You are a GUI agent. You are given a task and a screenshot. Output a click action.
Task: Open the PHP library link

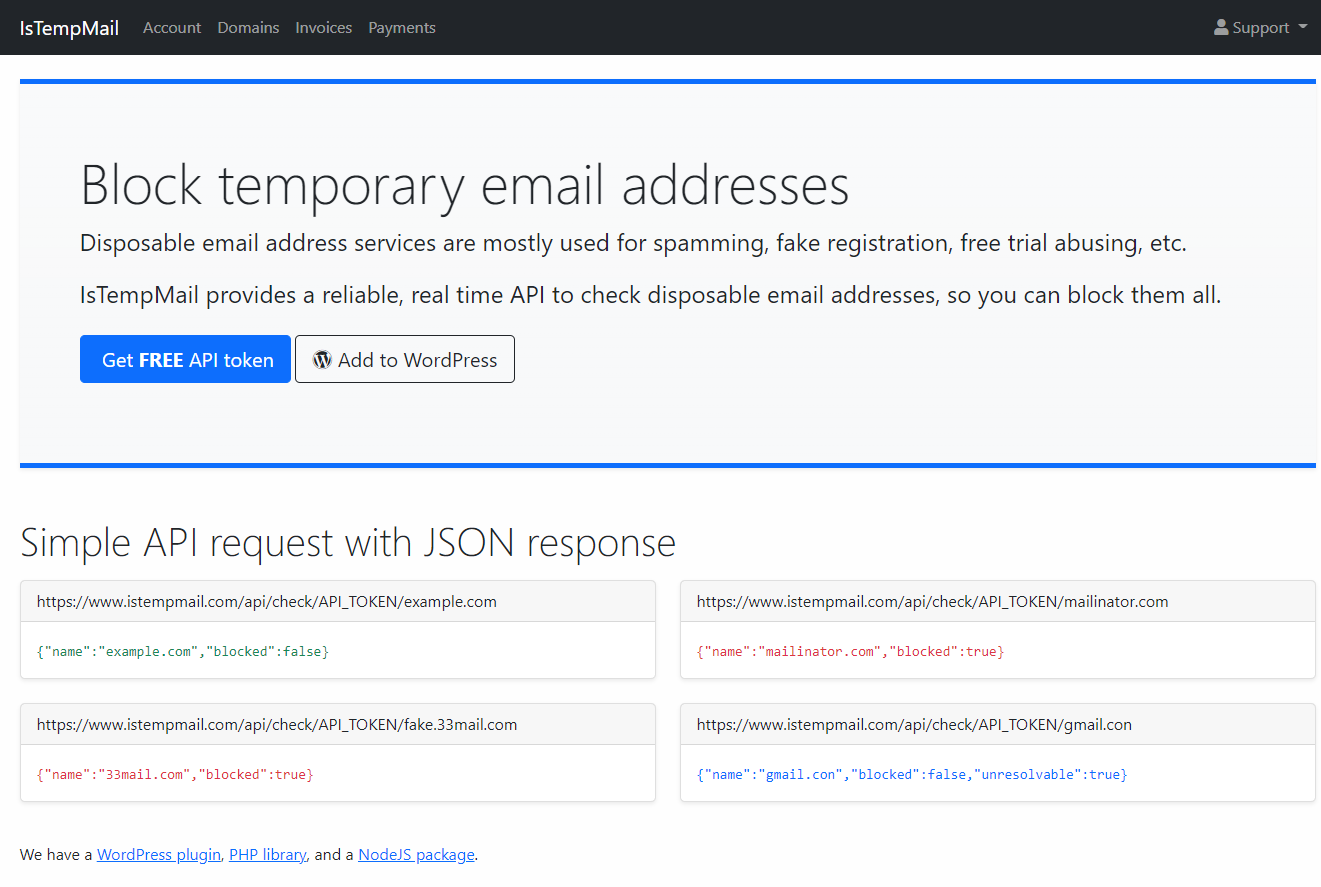pos(267,854)
